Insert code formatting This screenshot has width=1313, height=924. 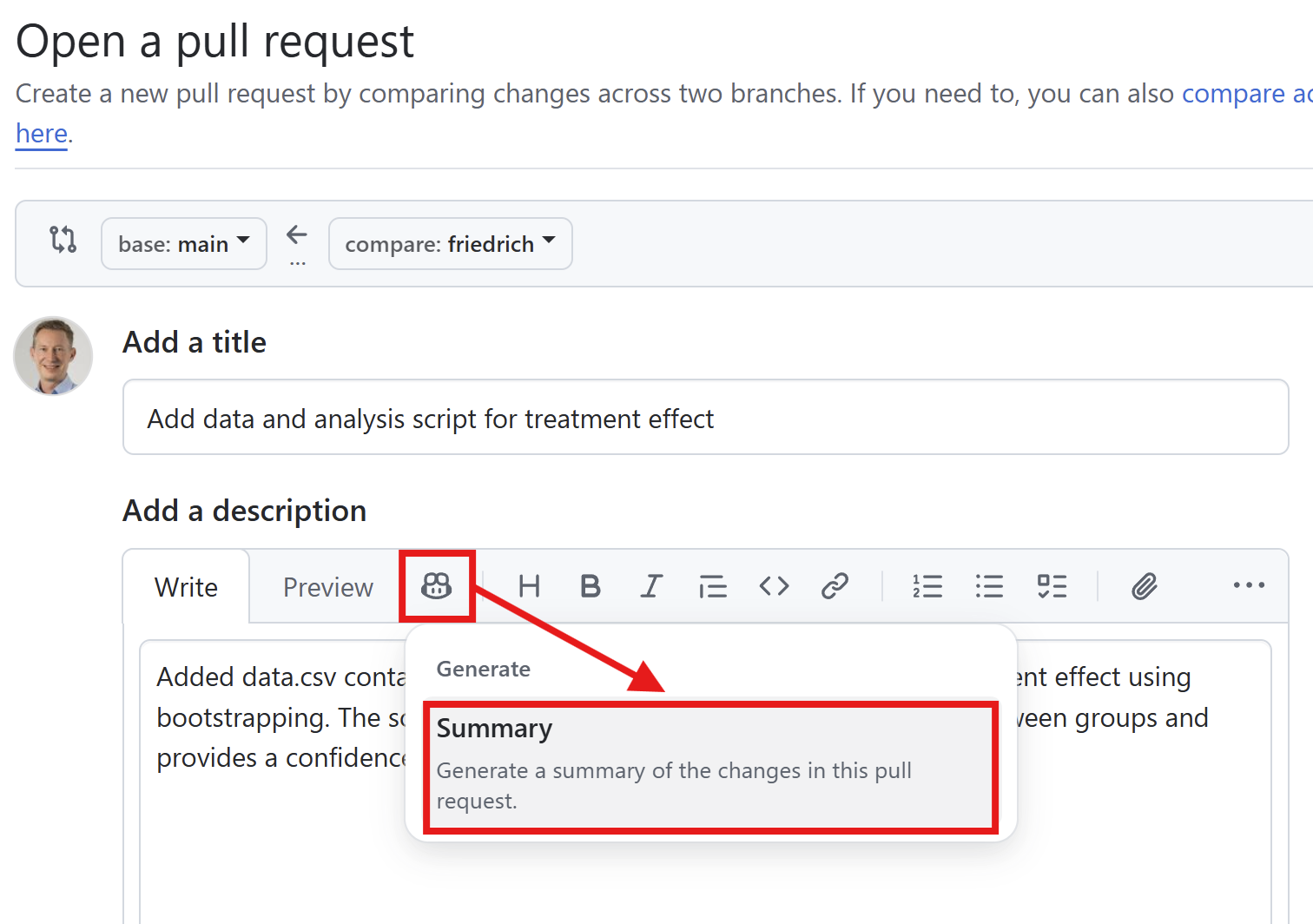point(774,586)
